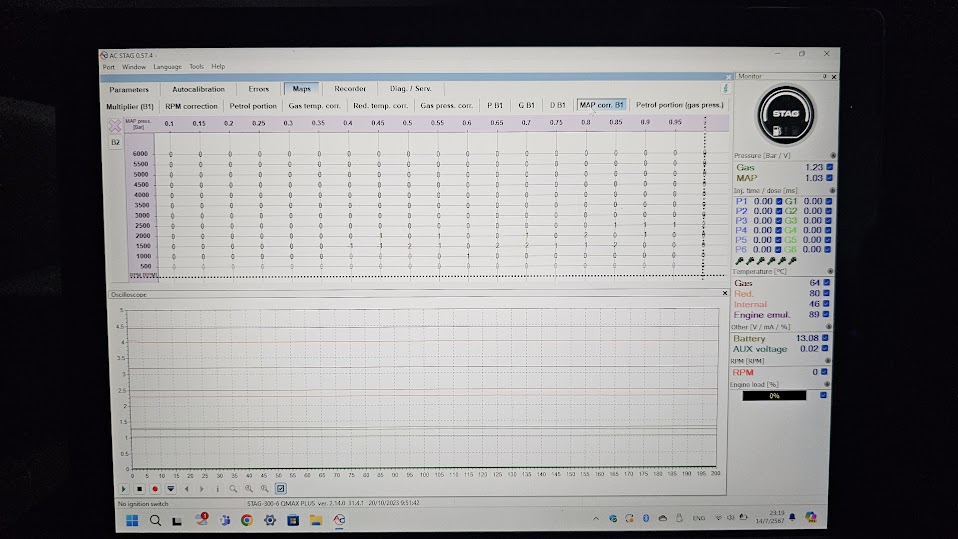Viewport: 958px width, 539px height.
Task: Switch to the Recorder tab
Action: (x=350, y=89)
